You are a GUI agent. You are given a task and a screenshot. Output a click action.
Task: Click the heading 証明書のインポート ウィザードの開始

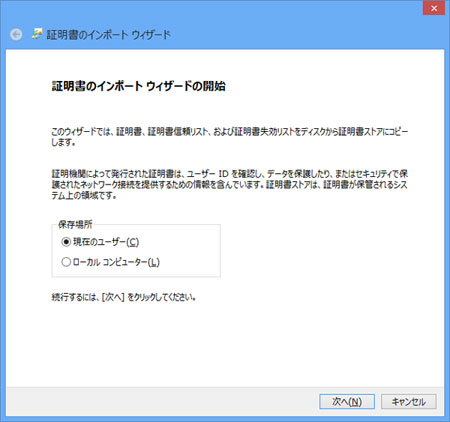coord(139,86)
